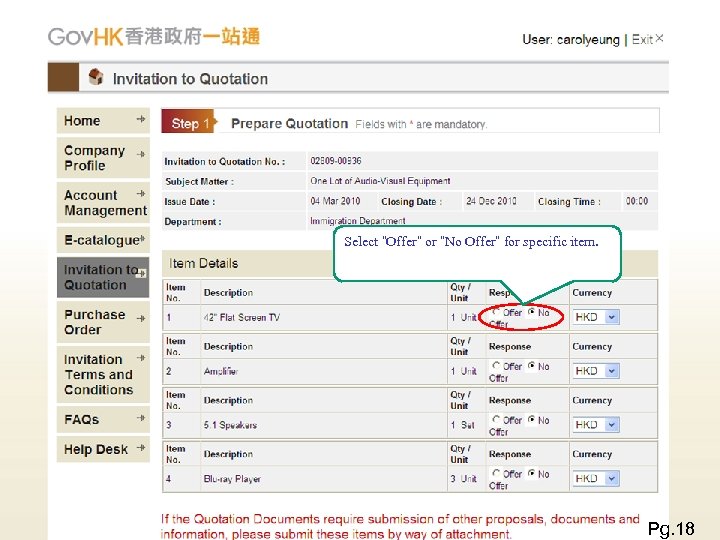Image resolution: width=720 pixels, height=540 pixels.
Task: Click the house icon beside Invitation to Quotation
Action: [96, 77]
